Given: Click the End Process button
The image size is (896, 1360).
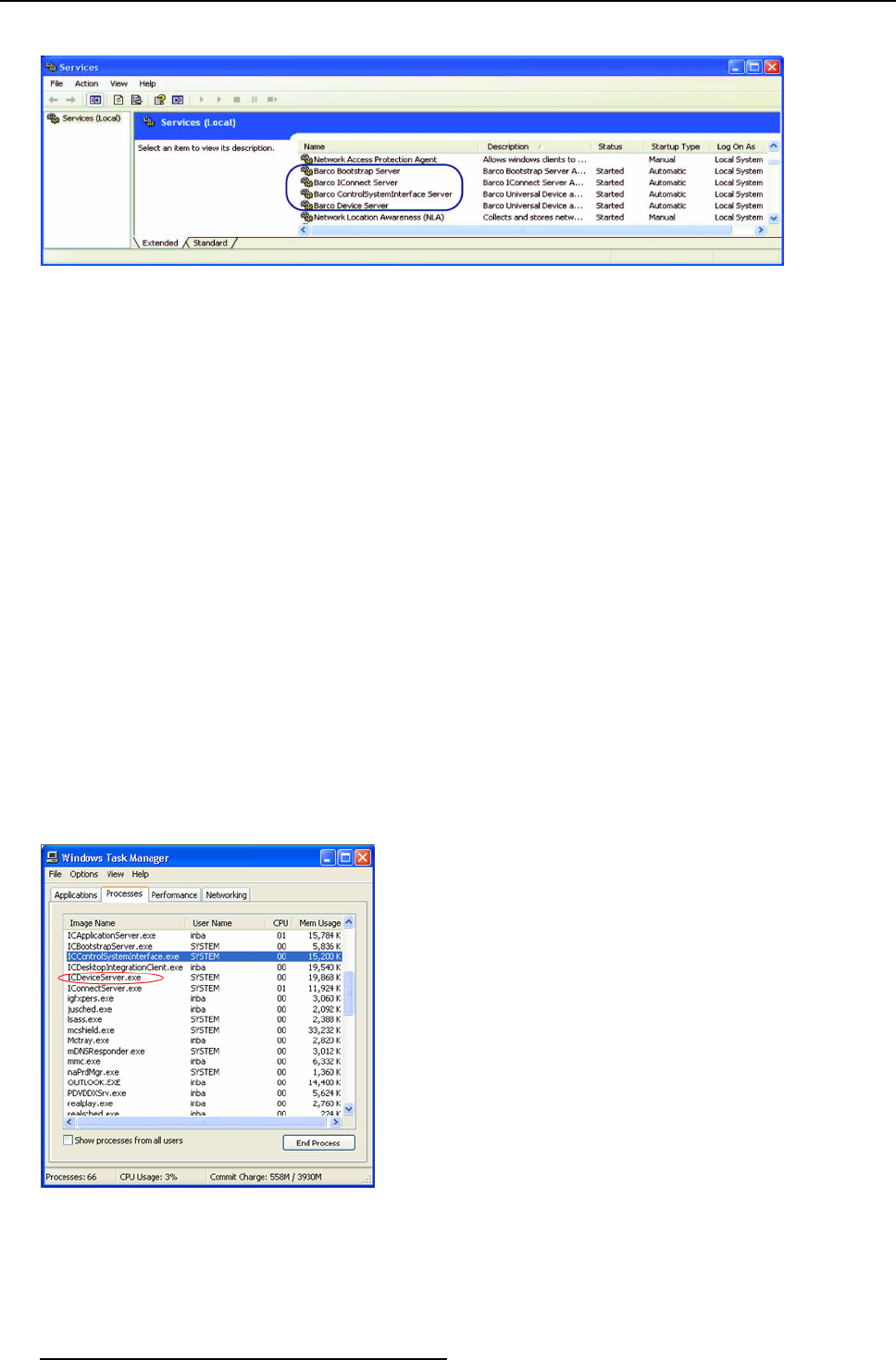Looking at the screenshot, I should click(318, 1143).
